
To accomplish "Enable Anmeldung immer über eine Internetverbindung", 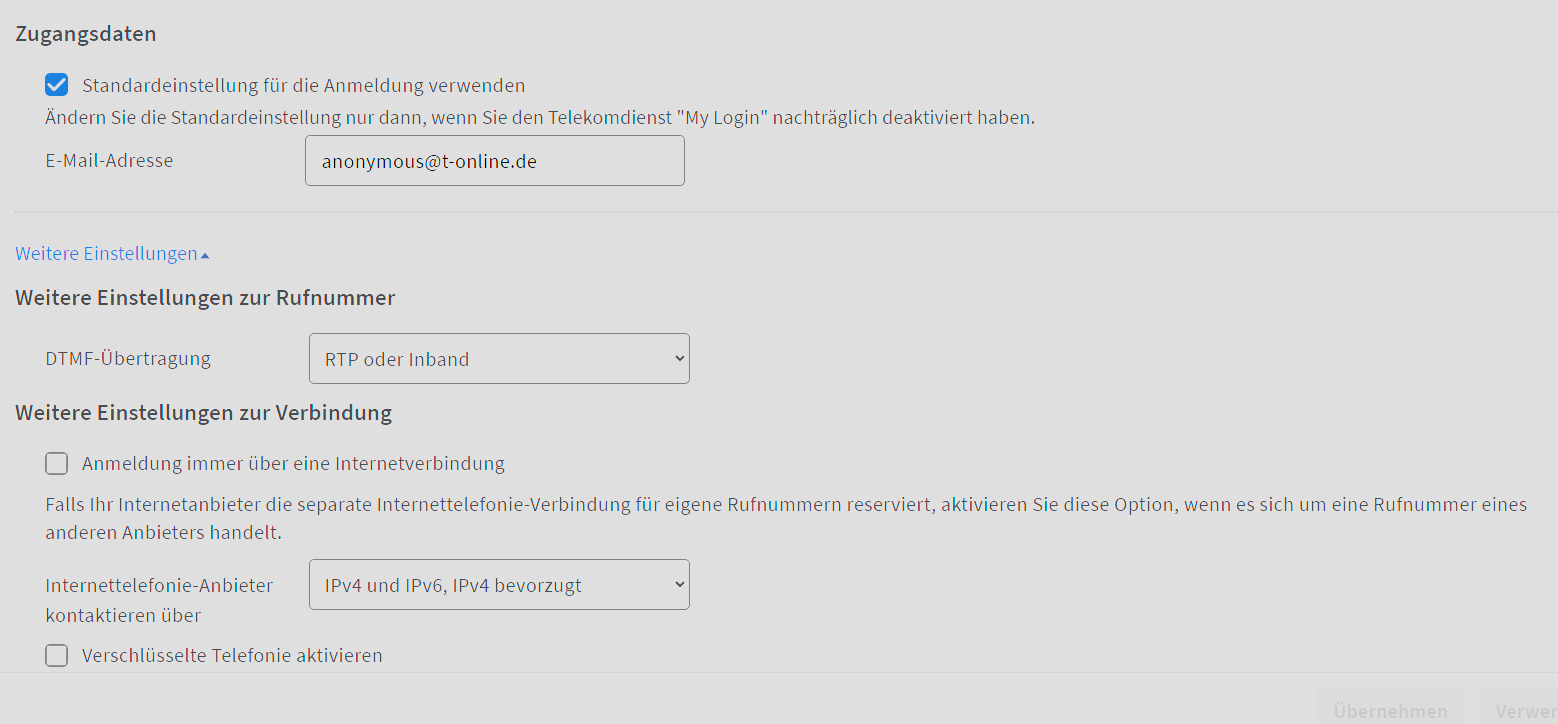I will pos(57,463).
